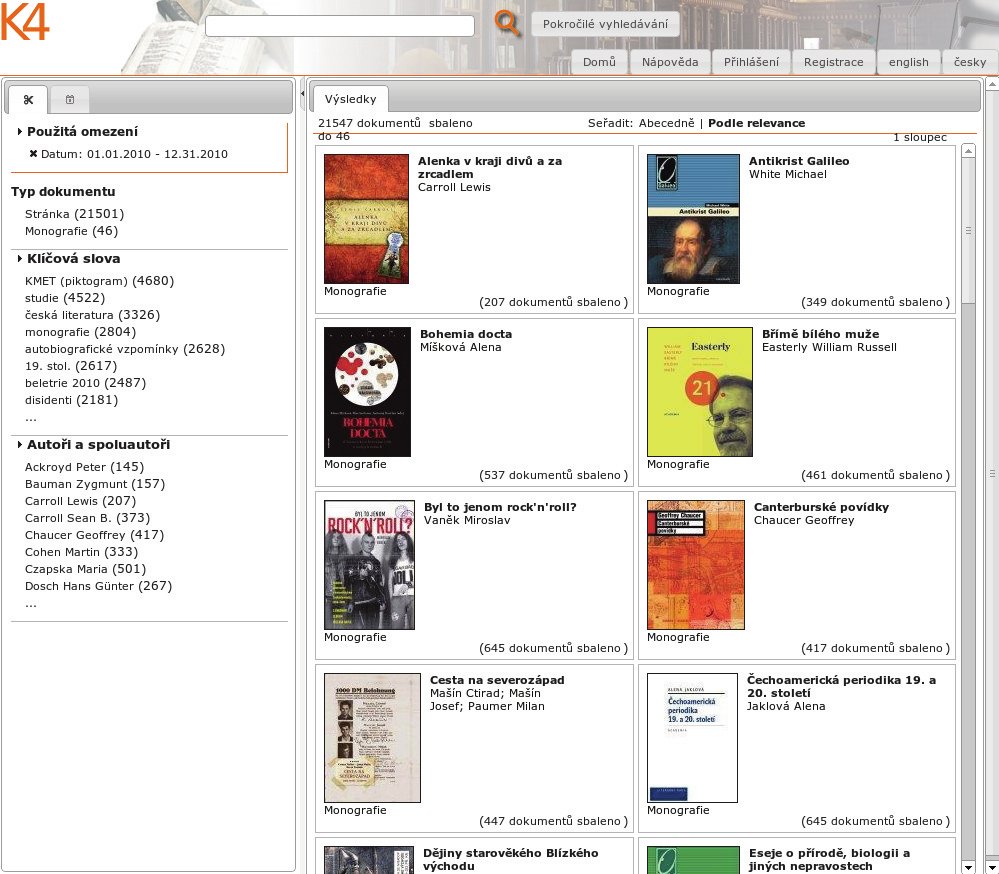Image resolution: width=999 pixels, height=874 pixels.
Task: Open Bohemia docta cover thumbnail
Action: 368,392
